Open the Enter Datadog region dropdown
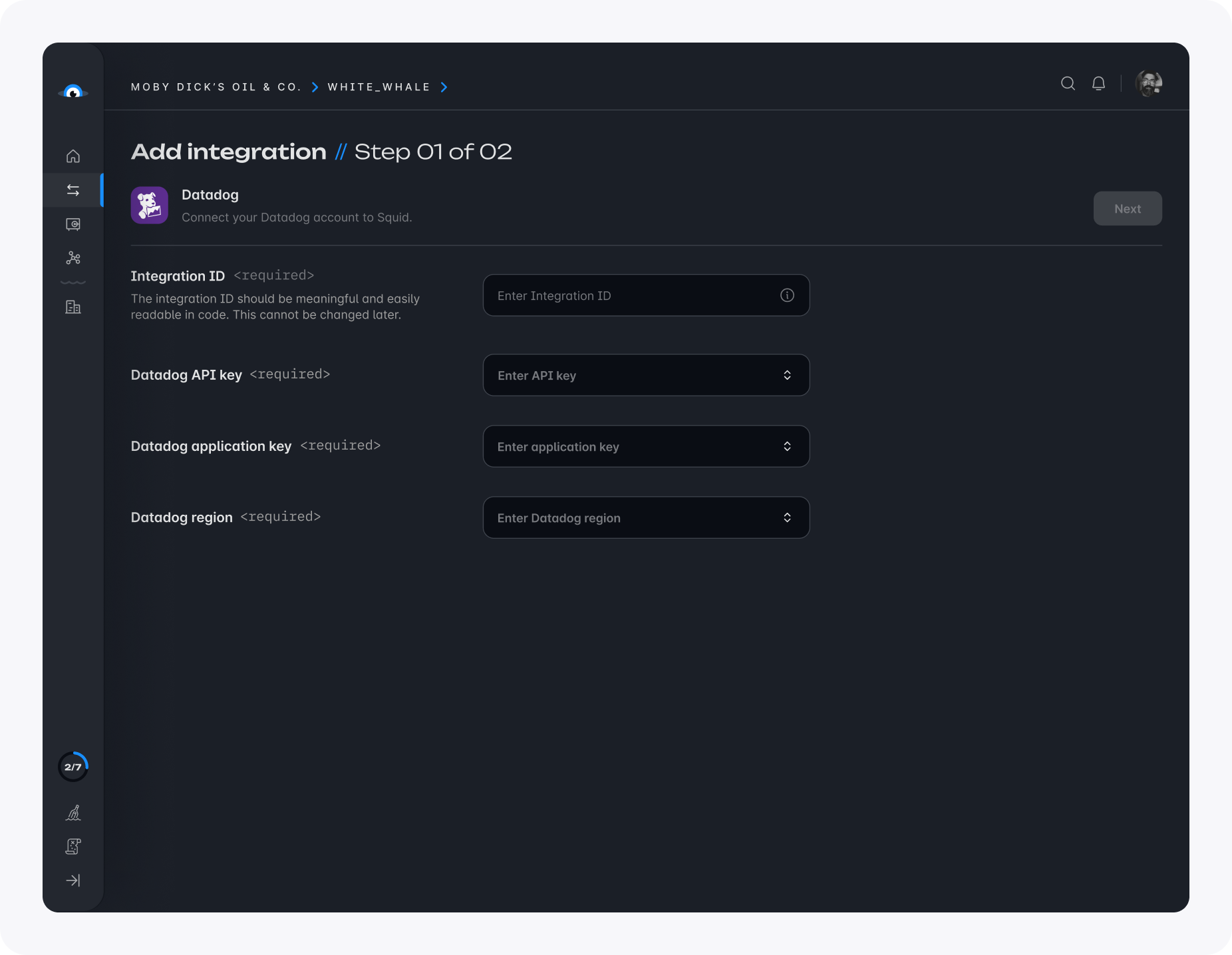Viewport: 1232px width, 955px height. (646, 517)
